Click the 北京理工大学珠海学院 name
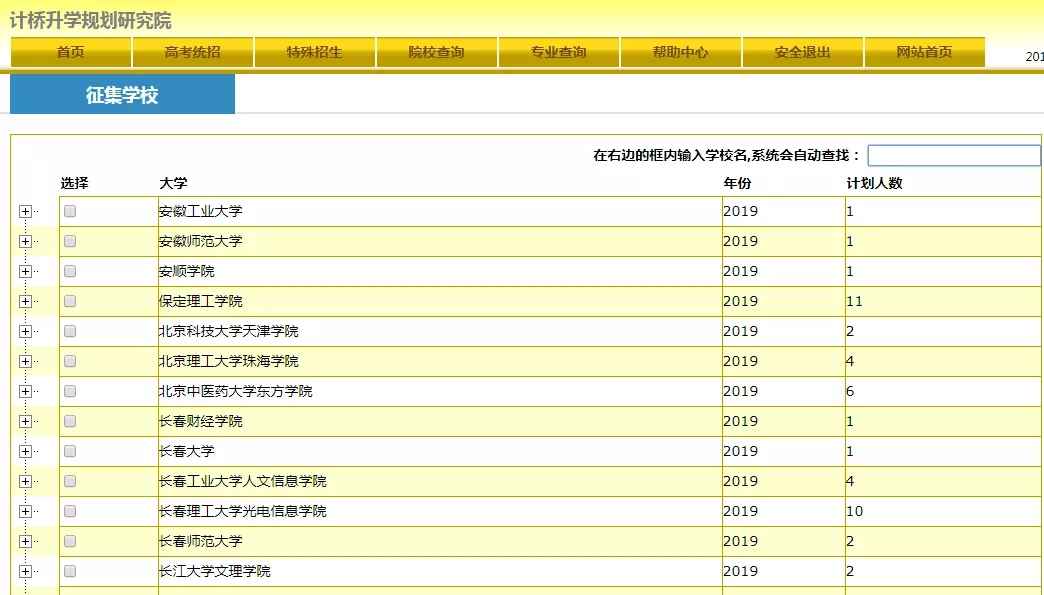Screen dimensions: 1044x595 click(x=228, y=361)
